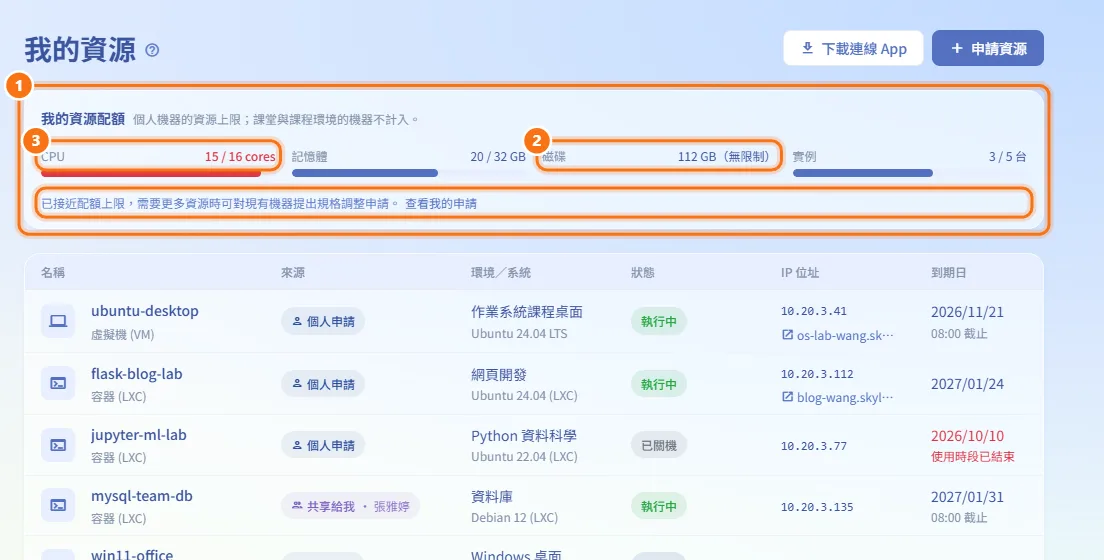Click the 環境/系統 column header
1104x560 pixels.
tap(501, 273)
